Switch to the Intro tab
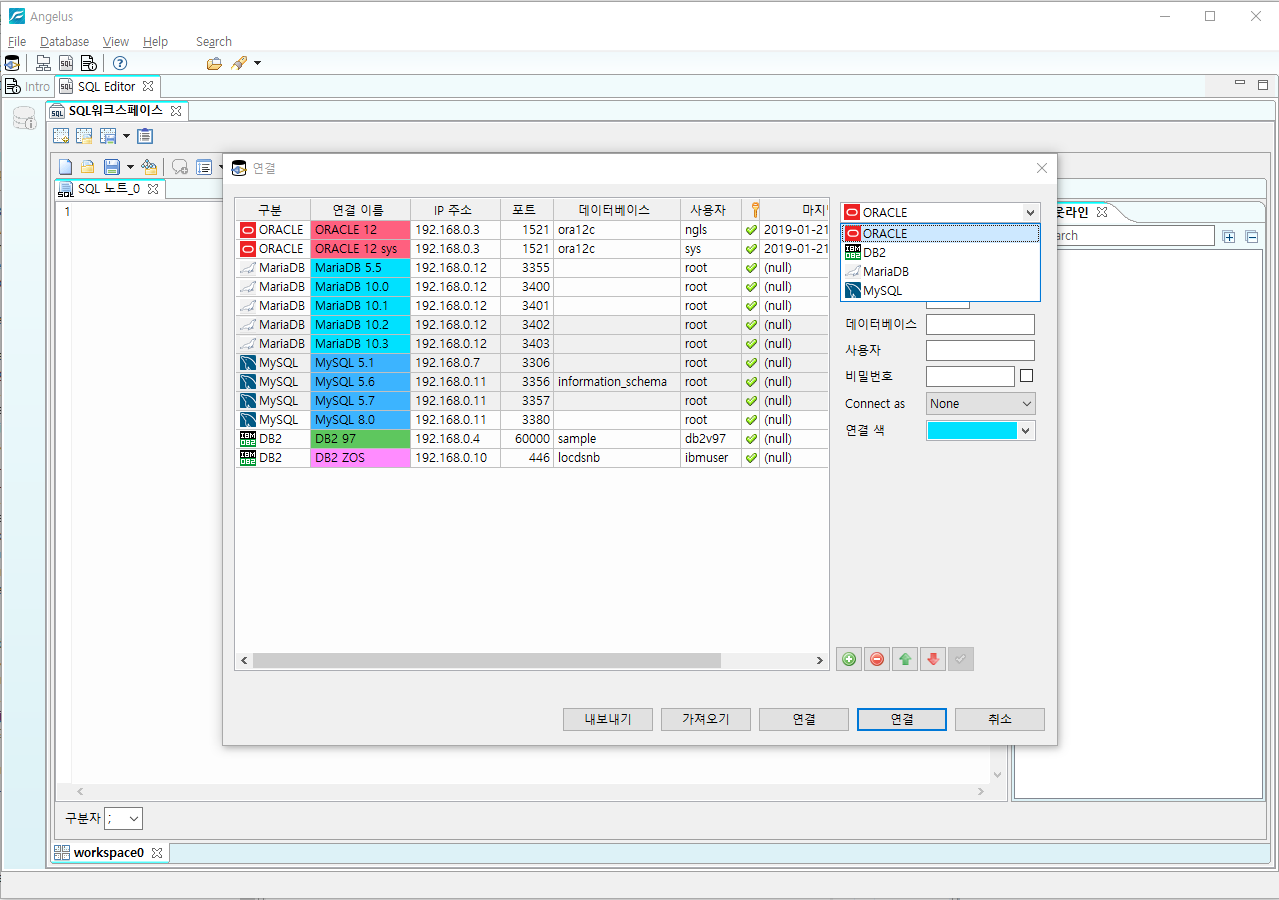Screen dimensions: 1279x900 point(28,86)
